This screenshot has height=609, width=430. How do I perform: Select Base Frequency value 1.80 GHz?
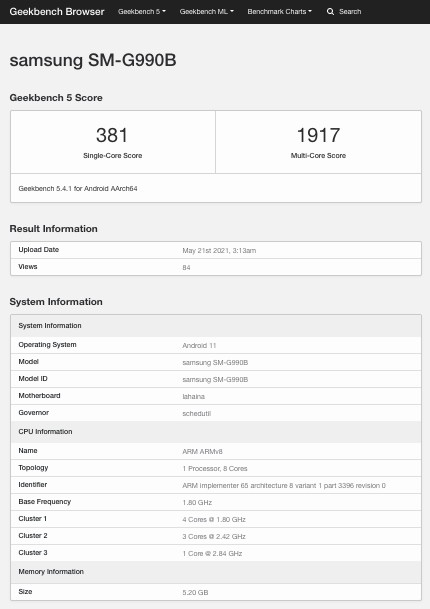(x=197, y=503)
